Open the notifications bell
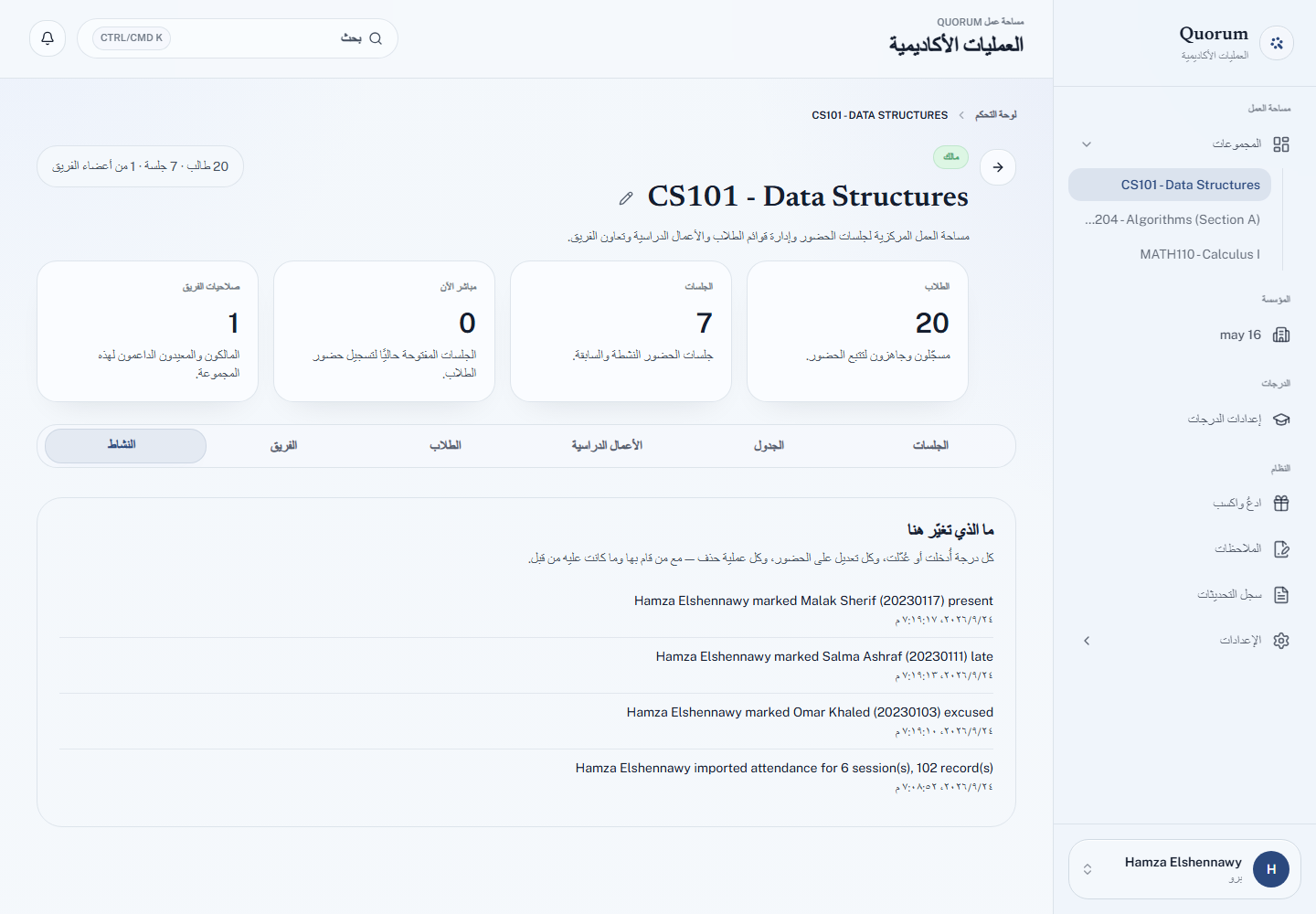Image resolution: width=1316 pixels, height=914 pixels. pyautogui.click(x=48, y=38)
